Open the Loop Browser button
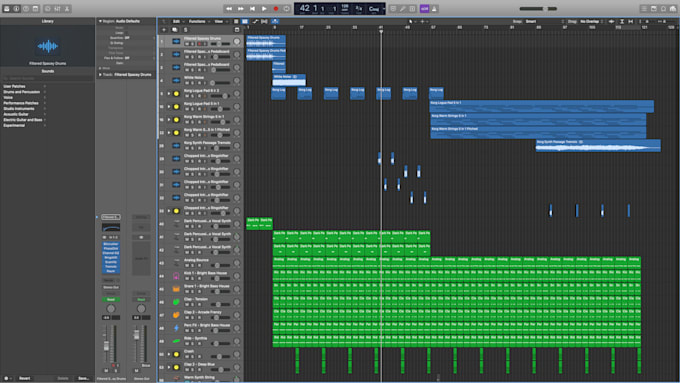This screenshot has height=383, width=680. click(663, 9)
